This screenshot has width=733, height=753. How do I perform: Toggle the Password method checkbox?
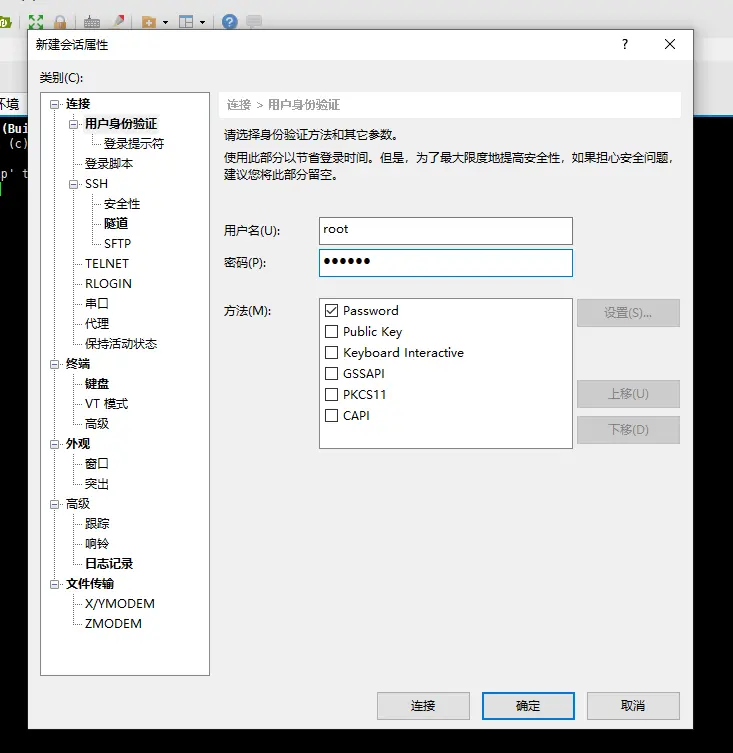[331, 311]
